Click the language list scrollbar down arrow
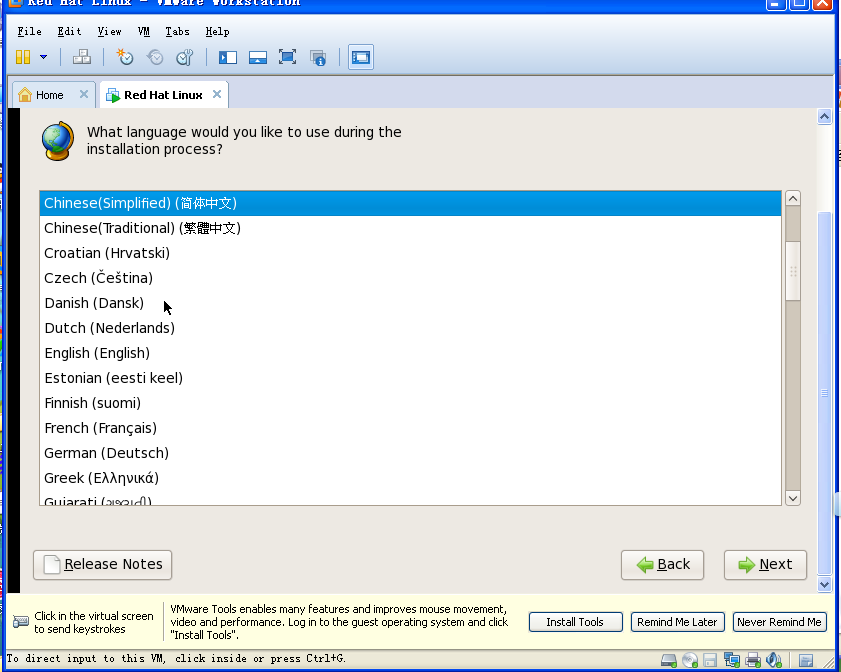 click(x=792, y=497)
